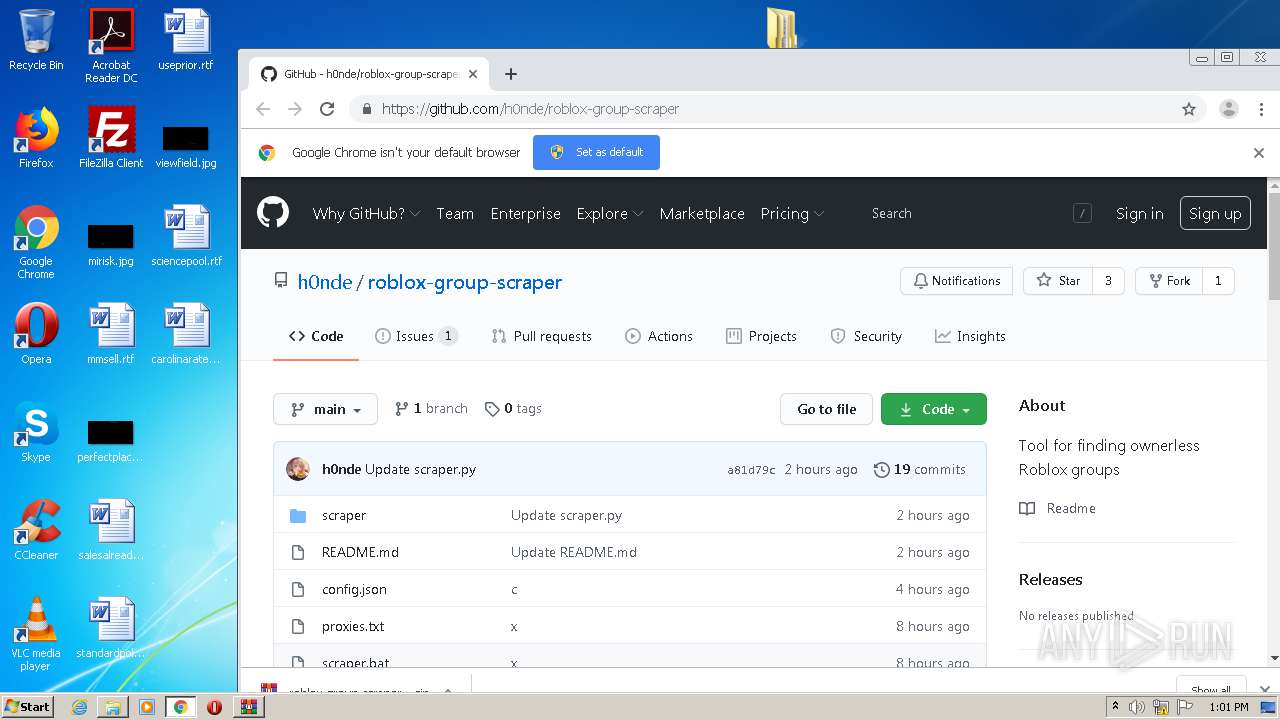Switch to Pull requests tab

click(x=542, y=336)
